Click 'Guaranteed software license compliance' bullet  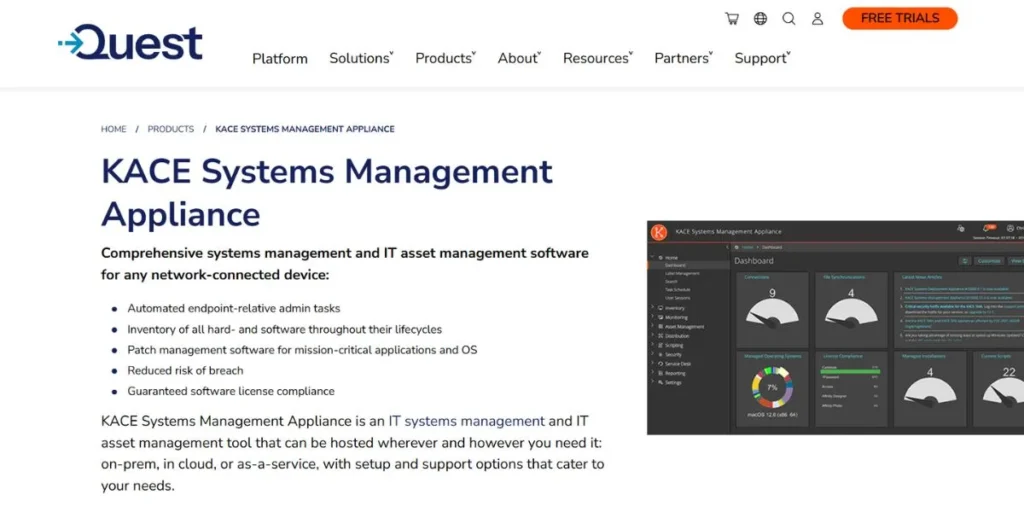tap(231, 391)
